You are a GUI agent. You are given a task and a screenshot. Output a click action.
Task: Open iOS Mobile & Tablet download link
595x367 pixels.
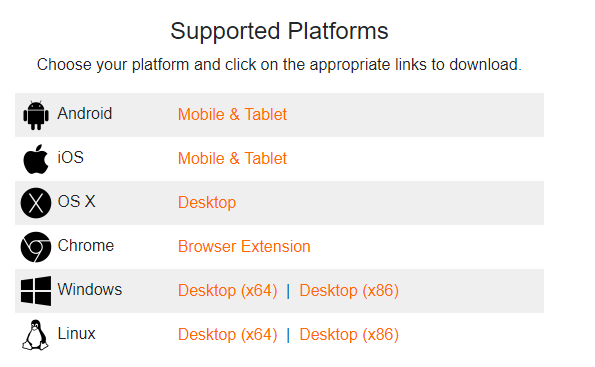[232, 159]
